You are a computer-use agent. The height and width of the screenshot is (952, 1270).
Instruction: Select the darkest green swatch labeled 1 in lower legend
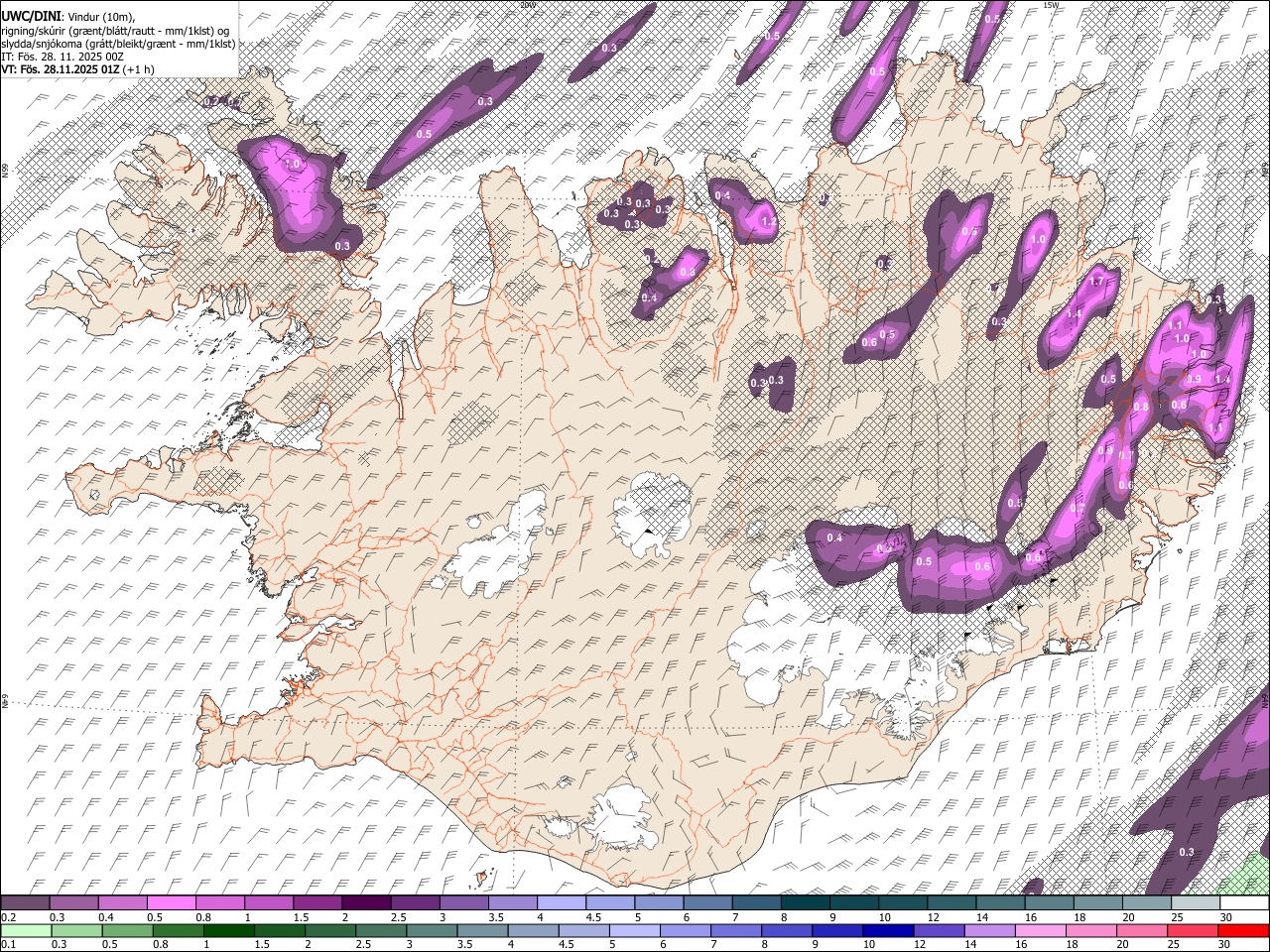pyautogui.click(x=228, y=931)
